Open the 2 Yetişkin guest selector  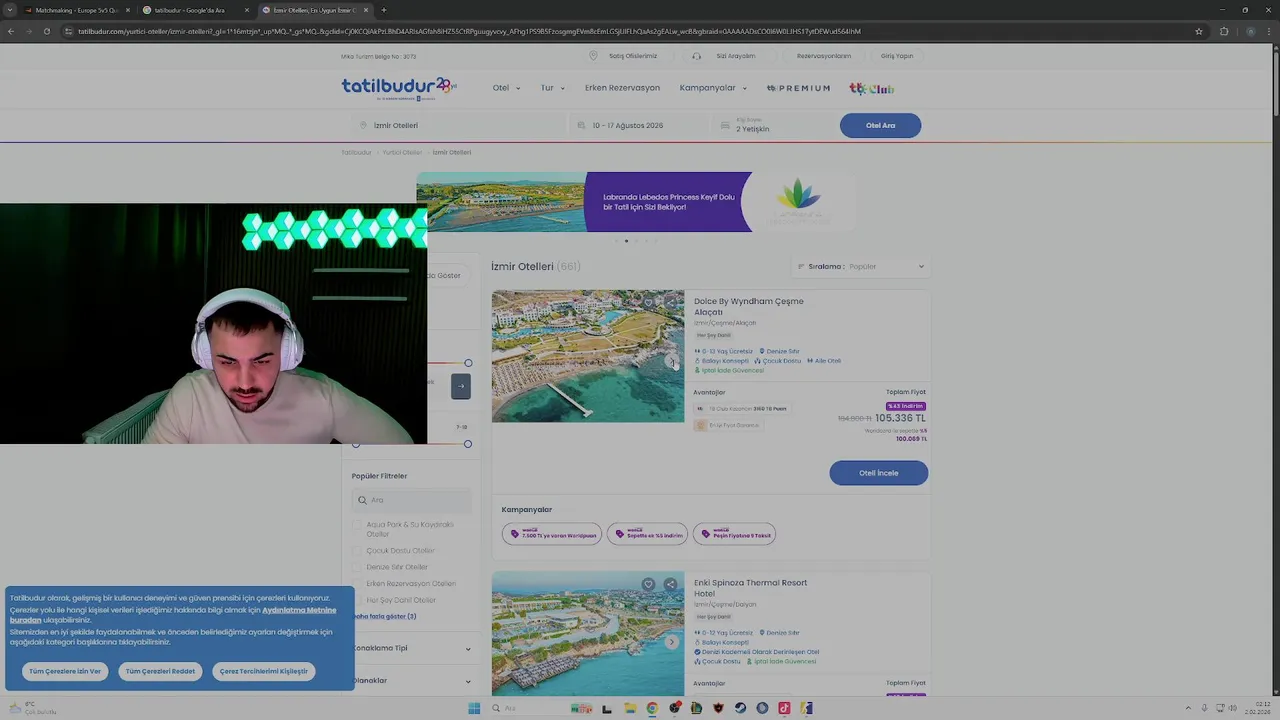tap(770, 125)
